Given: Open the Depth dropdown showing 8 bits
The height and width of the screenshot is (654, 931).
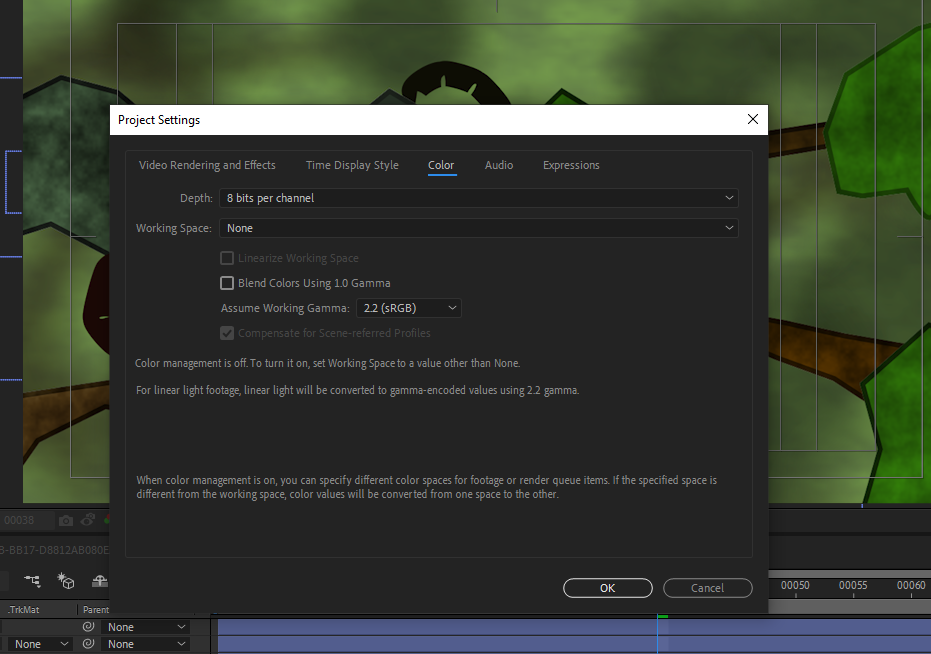Looking at the screenshot, I should [x=478, y=198].
